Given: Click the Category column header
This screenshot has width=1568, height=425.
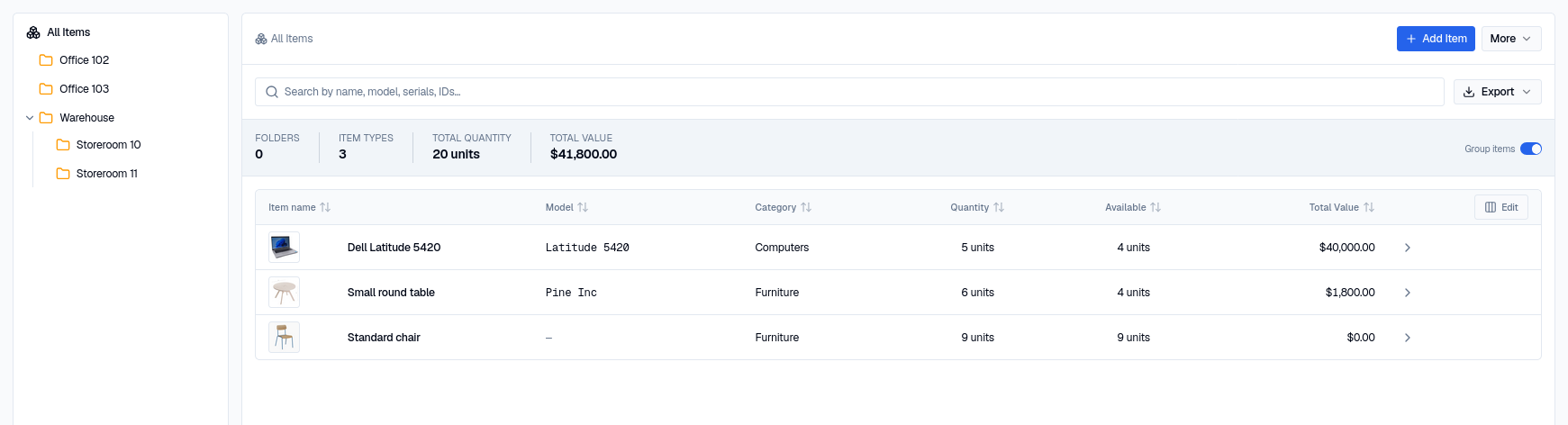Looking at the screenshot, I should pyautogui.click(x=775, y=207).
